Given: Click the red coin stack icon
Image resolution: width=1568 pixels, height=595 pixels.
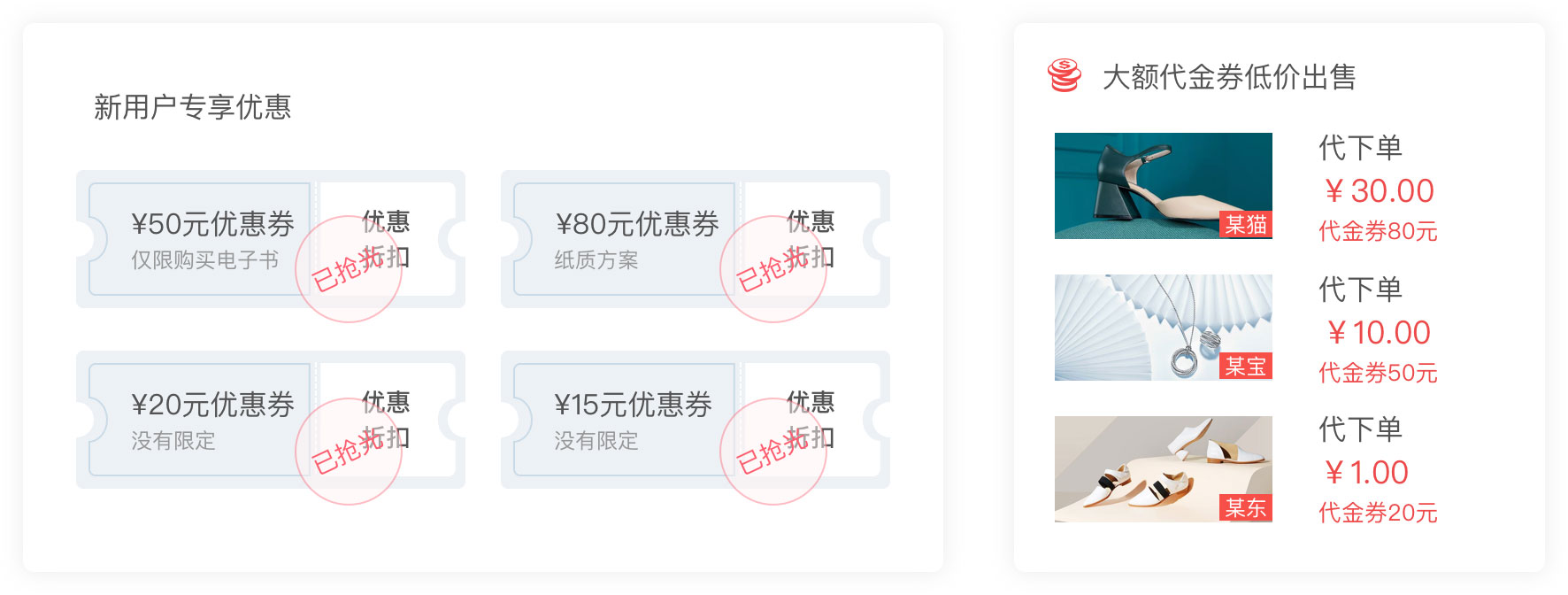Looking at the screenshot, I should coord(1065,75).
